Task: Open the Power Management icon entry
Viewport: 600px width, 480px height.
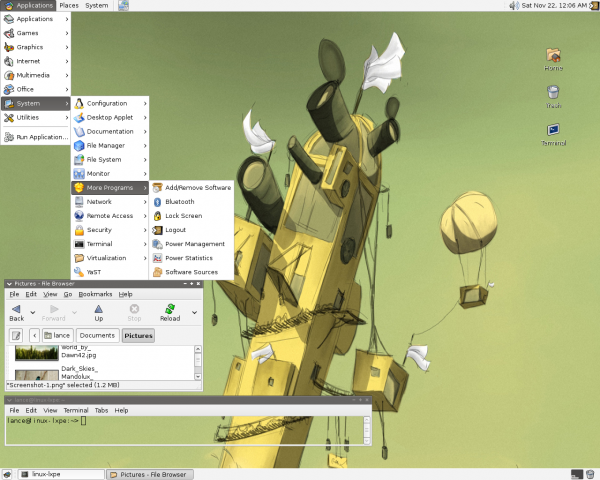Action: click(x=157, y=244)
